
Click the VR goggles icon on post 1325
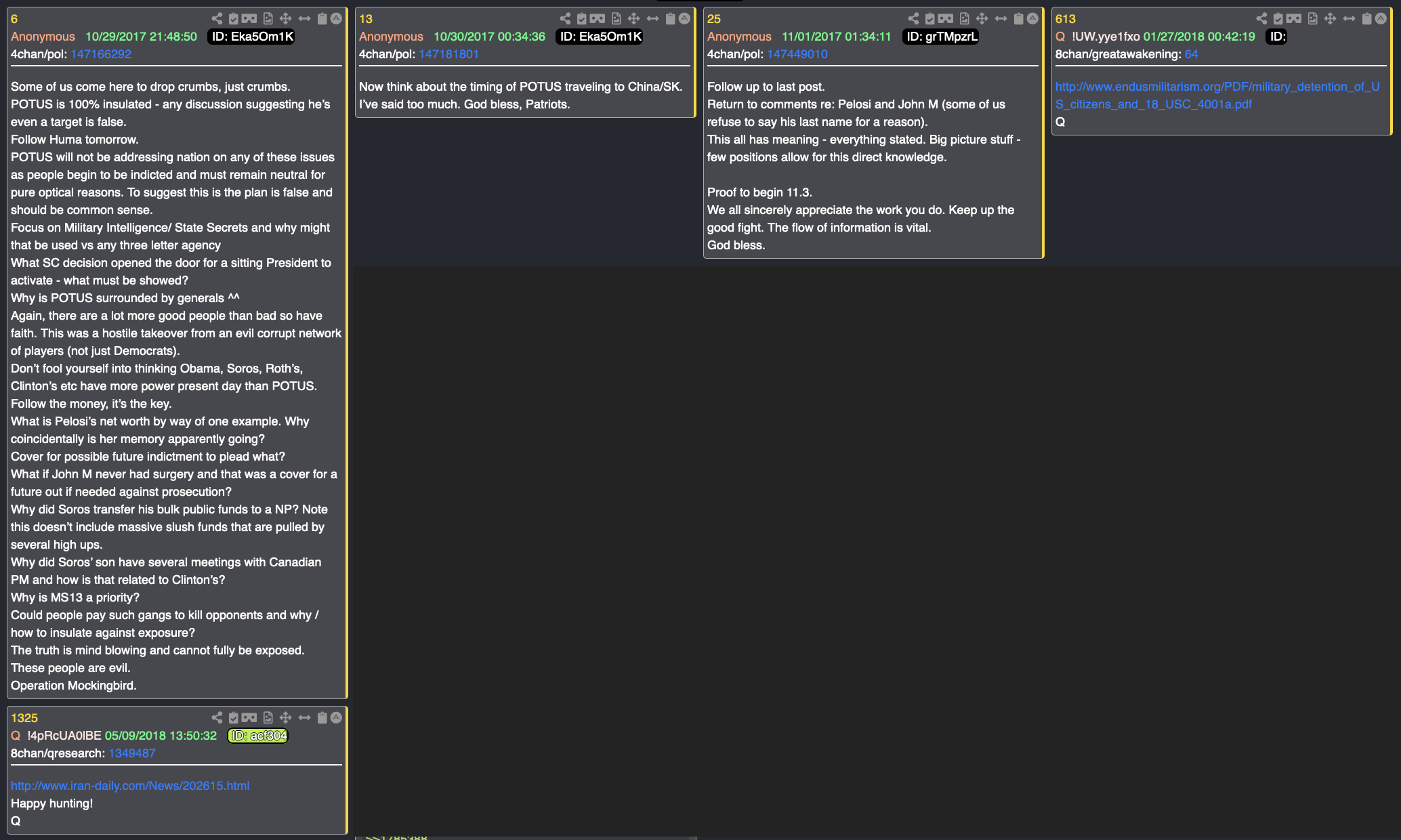click(249, 718)
